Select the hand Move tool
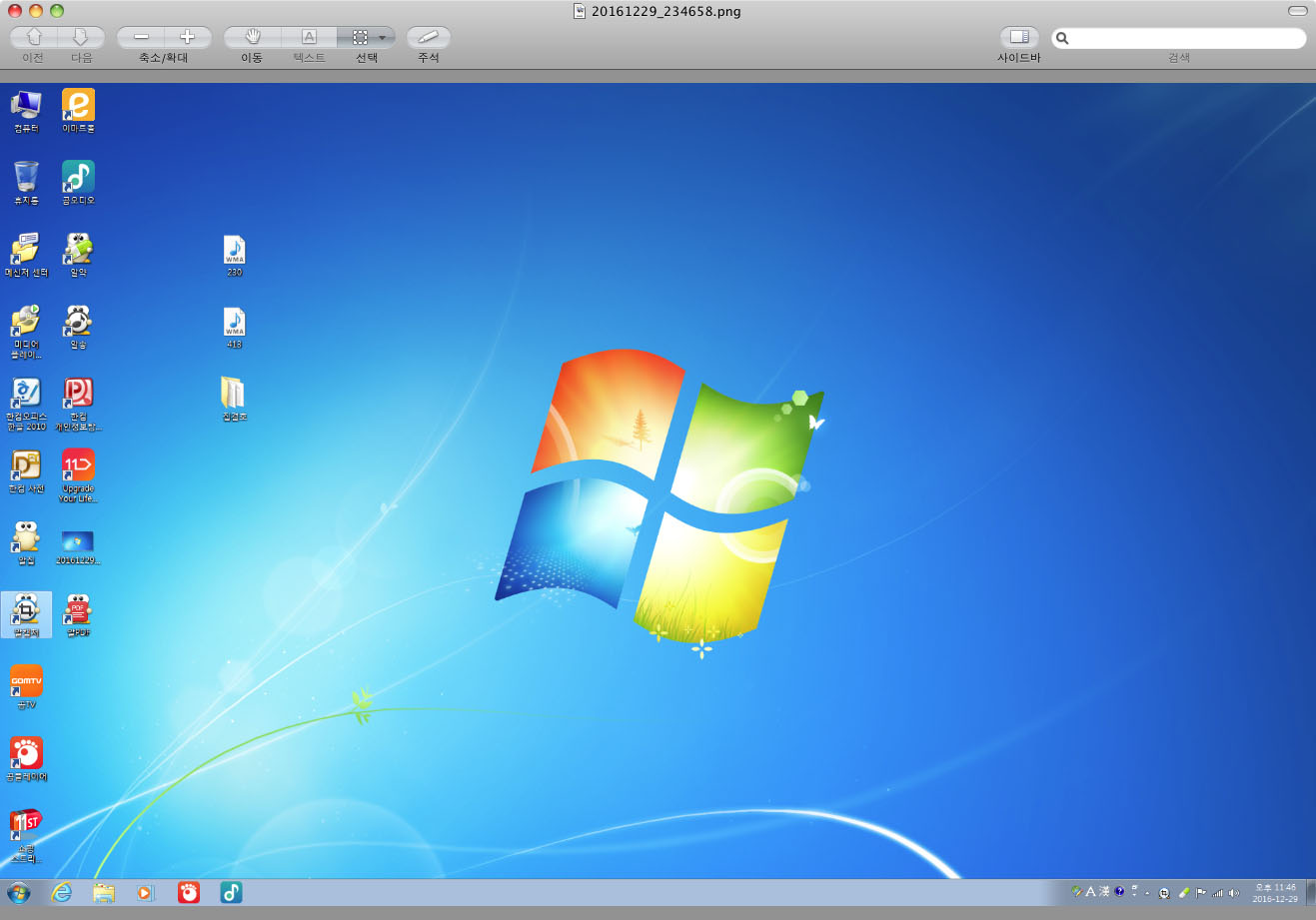The image size is (1316, 920). point(252,37)
